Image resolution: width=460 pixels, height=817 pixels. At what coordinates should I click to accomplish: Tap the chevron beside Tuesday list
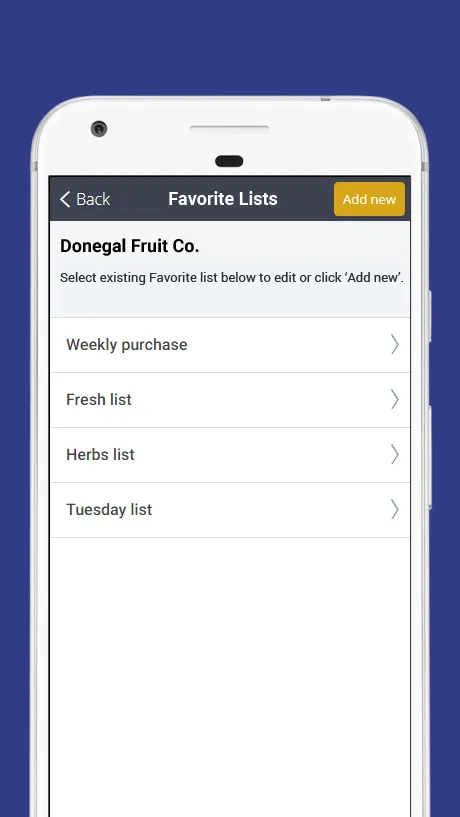tap(395, 510)
